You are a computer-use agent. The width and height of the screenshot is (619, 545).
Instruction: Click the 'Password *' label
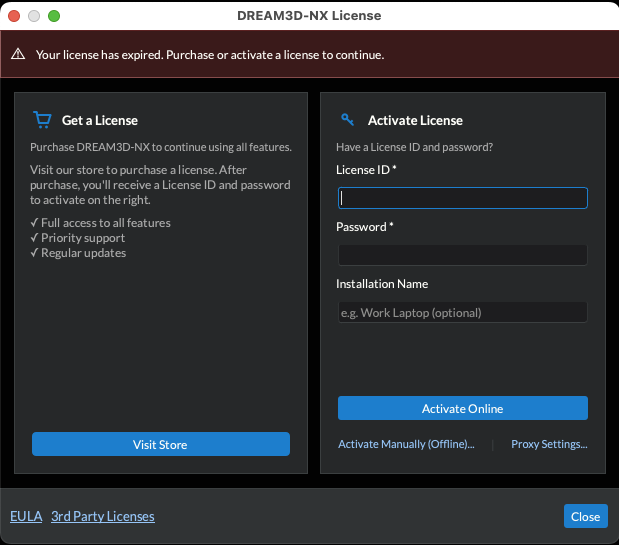(x=364, y=227)
